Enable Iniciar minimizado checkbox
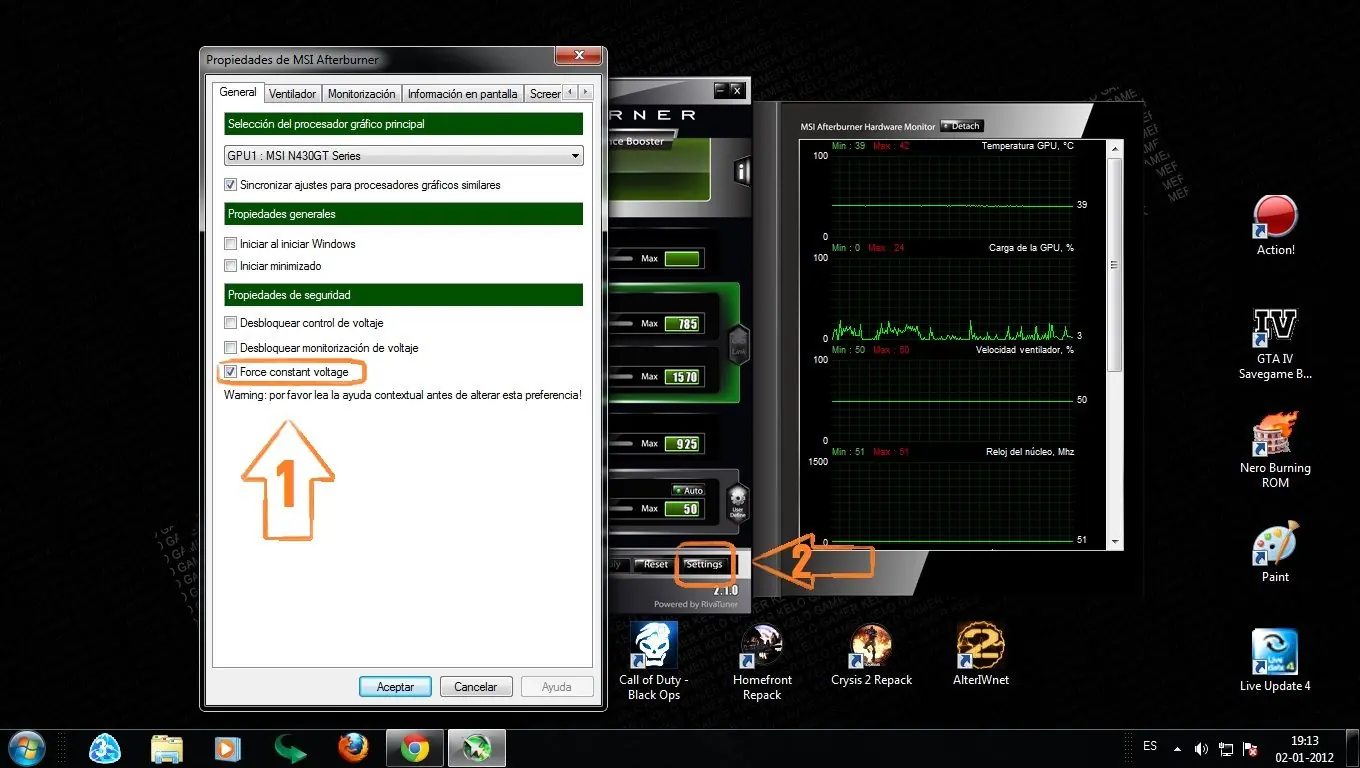The width and height of the screenshot is (1360, 768). [x=231, y=266]
